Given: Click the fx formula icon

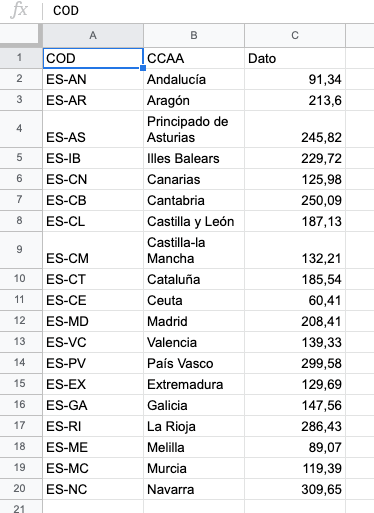Looking at the screenshot, I should point(19,10).
